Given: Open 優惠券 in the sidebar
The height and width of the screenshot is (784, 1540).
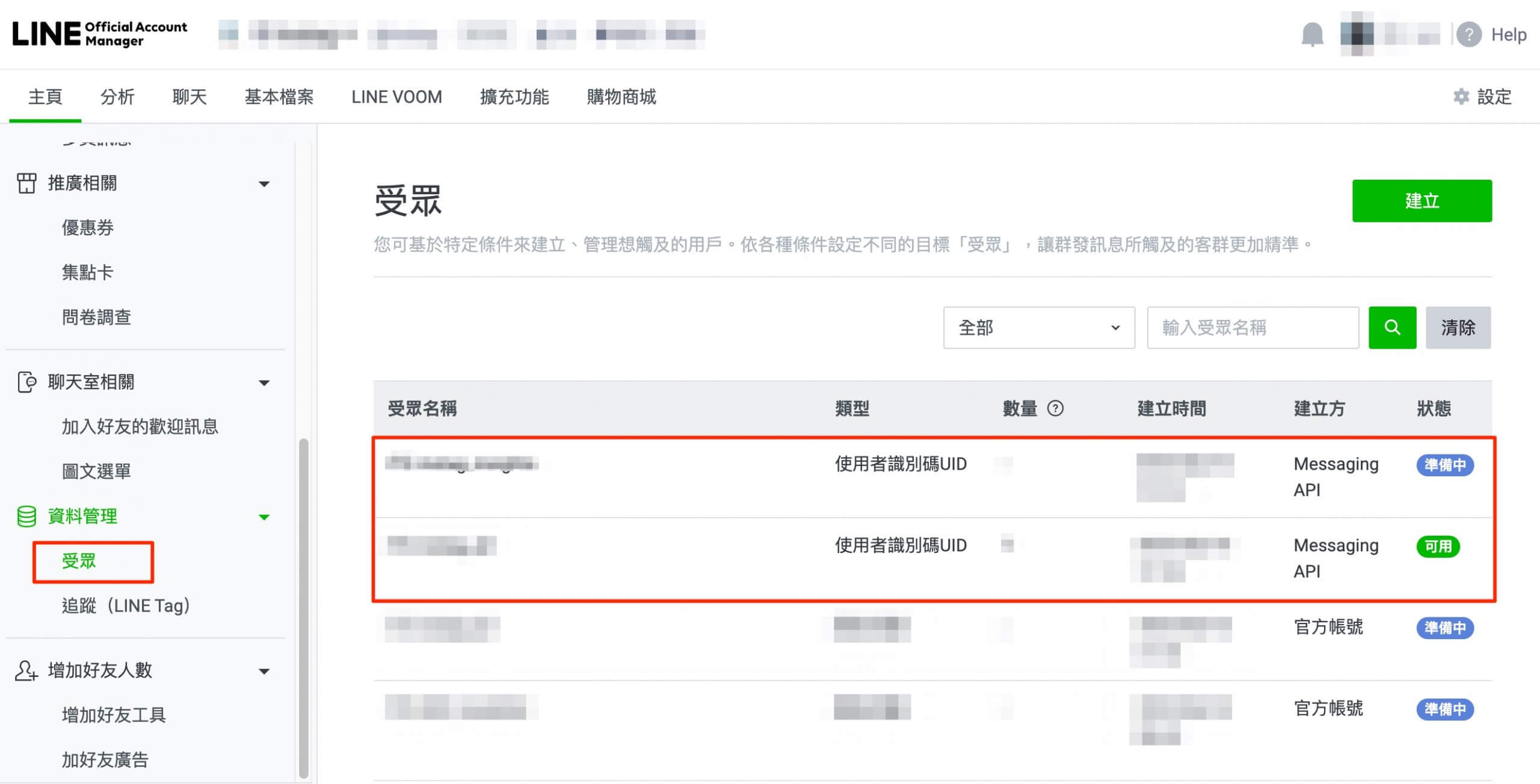Looking at the screenshot, I should click(88, 228).
